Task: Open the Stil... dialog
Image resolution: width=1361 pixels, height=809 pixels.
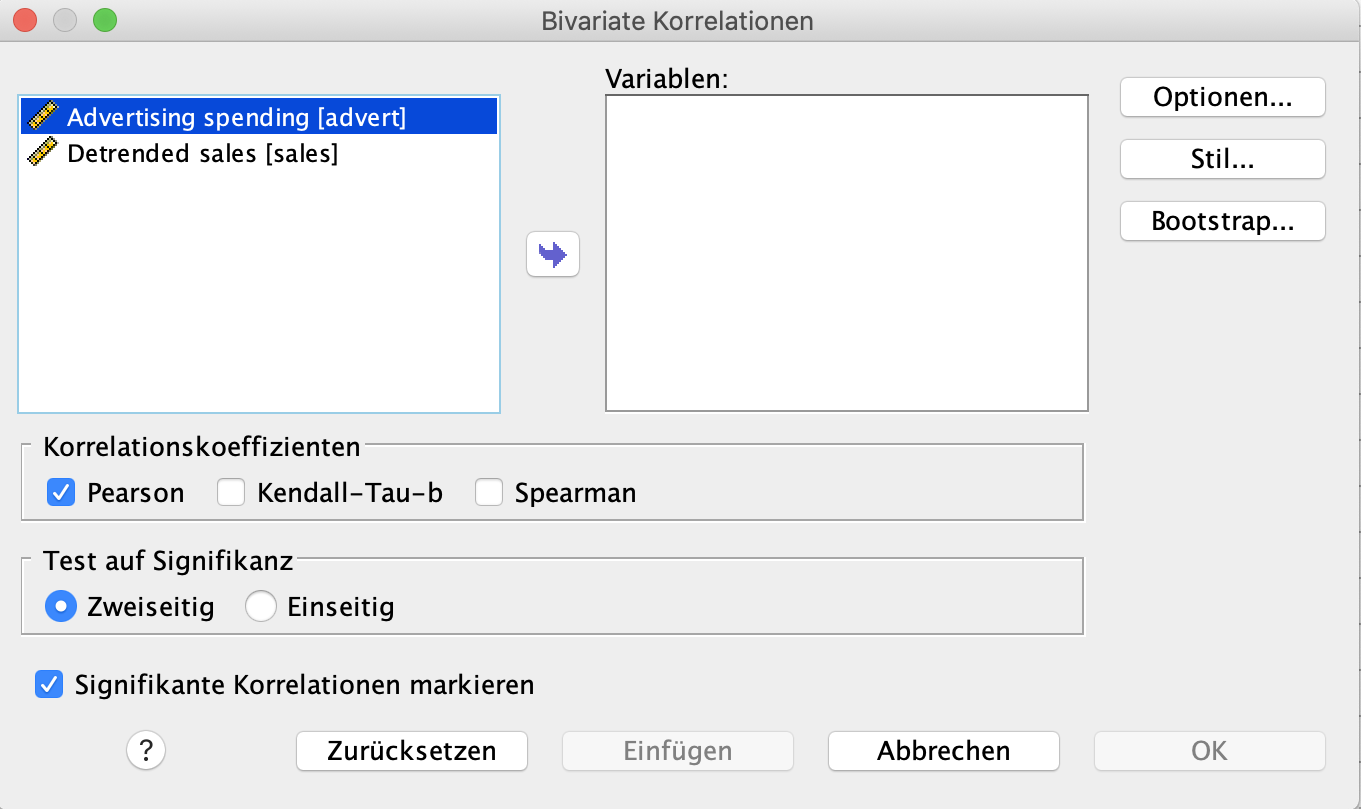Action: (x=1221, y=159)
